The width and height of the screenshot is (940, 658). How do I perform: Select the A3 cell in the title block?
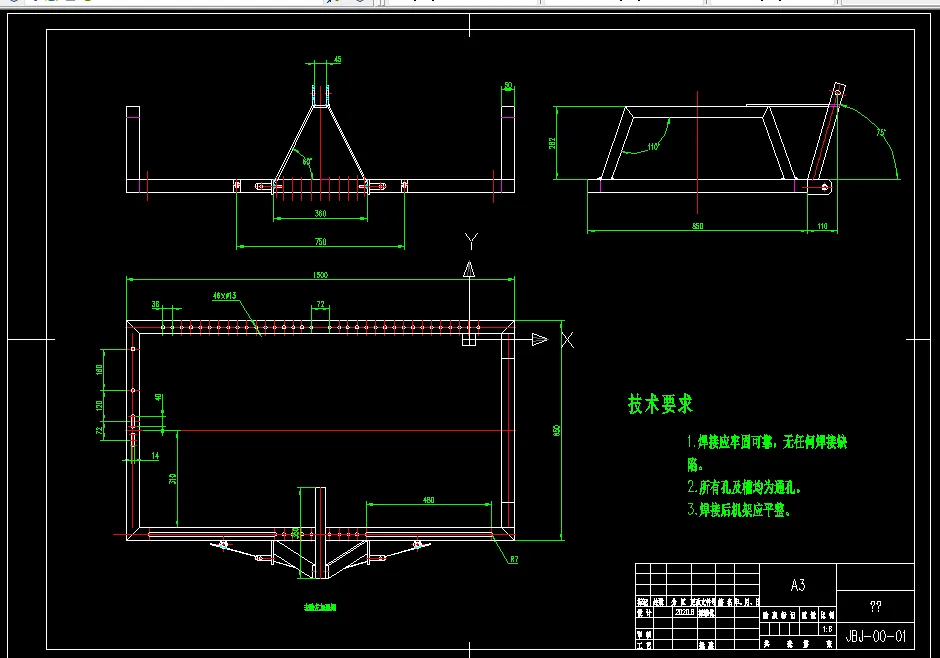tap(798, 585)
